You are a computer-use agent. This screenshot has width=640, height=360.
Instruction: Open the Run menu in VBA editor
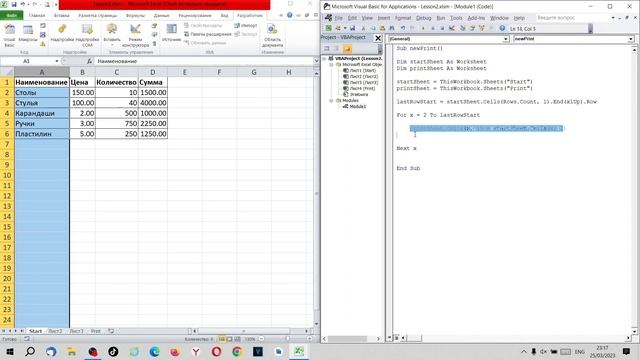click(x=441, y=18)
